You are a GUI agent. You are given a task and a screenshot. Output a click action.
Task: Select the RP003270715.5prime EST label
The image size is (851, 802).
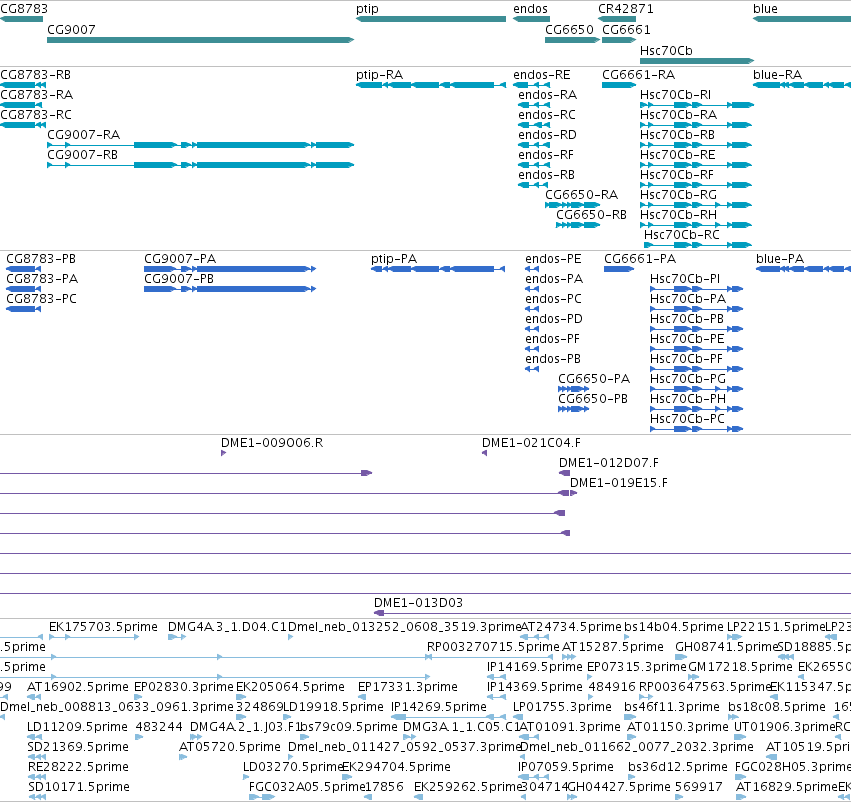tap(493, 646)
